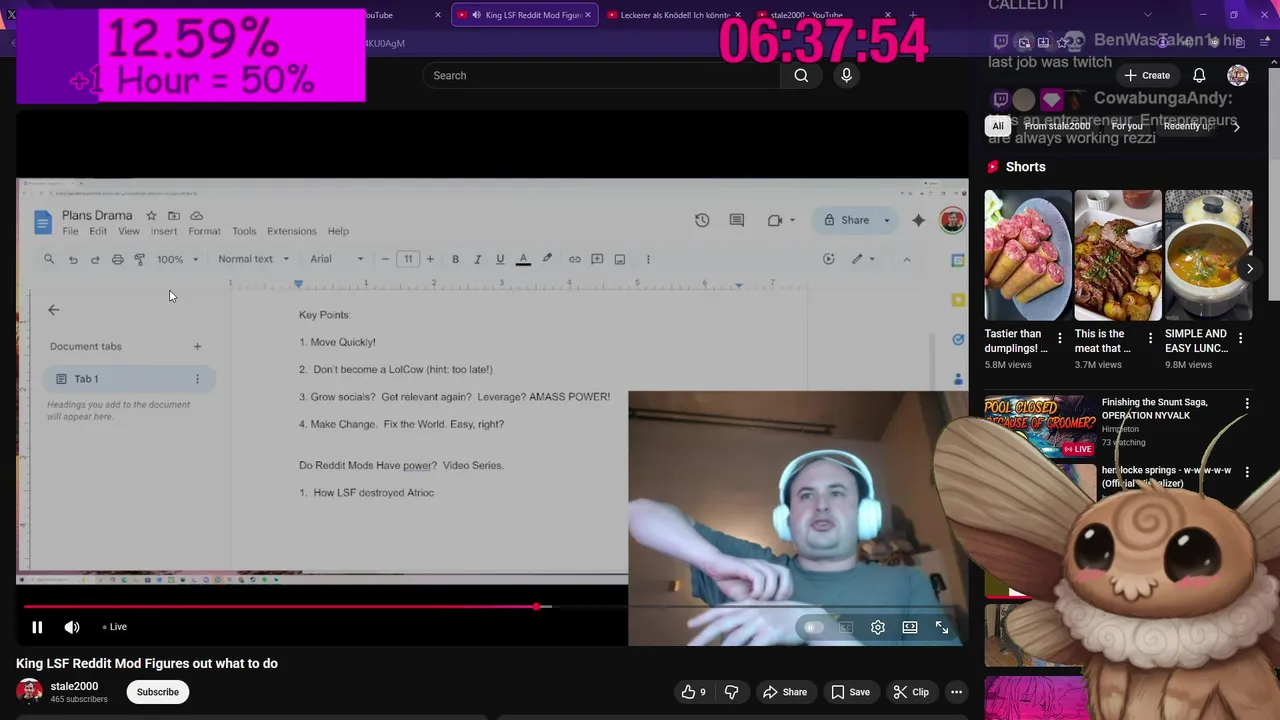Toggle Italic formatting in Docs toolbar
This screenshot has width=1280, height=720.
[478, 259]
